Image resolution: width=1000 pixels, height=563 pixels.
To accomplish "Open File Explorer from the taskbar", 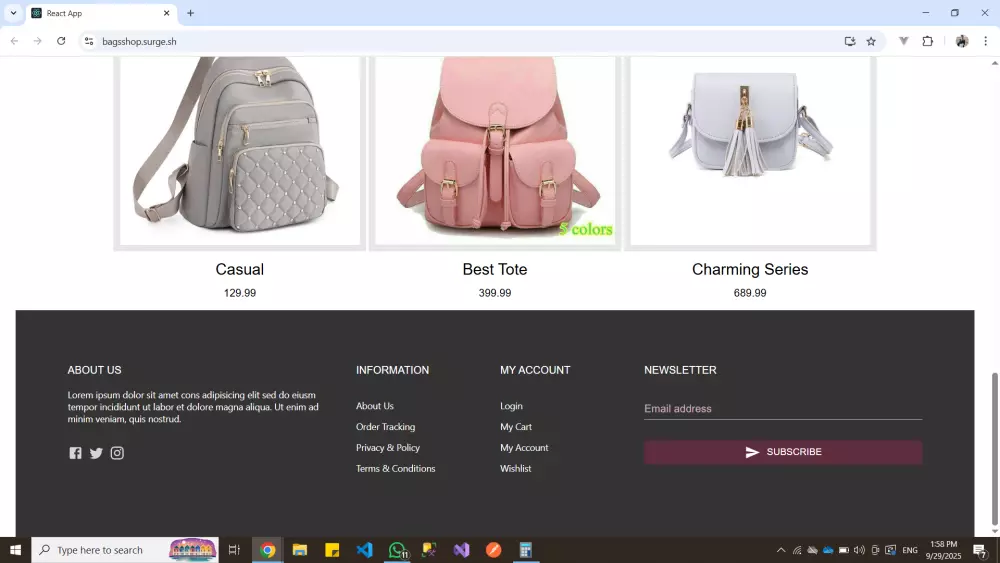I will pos(300,550).
